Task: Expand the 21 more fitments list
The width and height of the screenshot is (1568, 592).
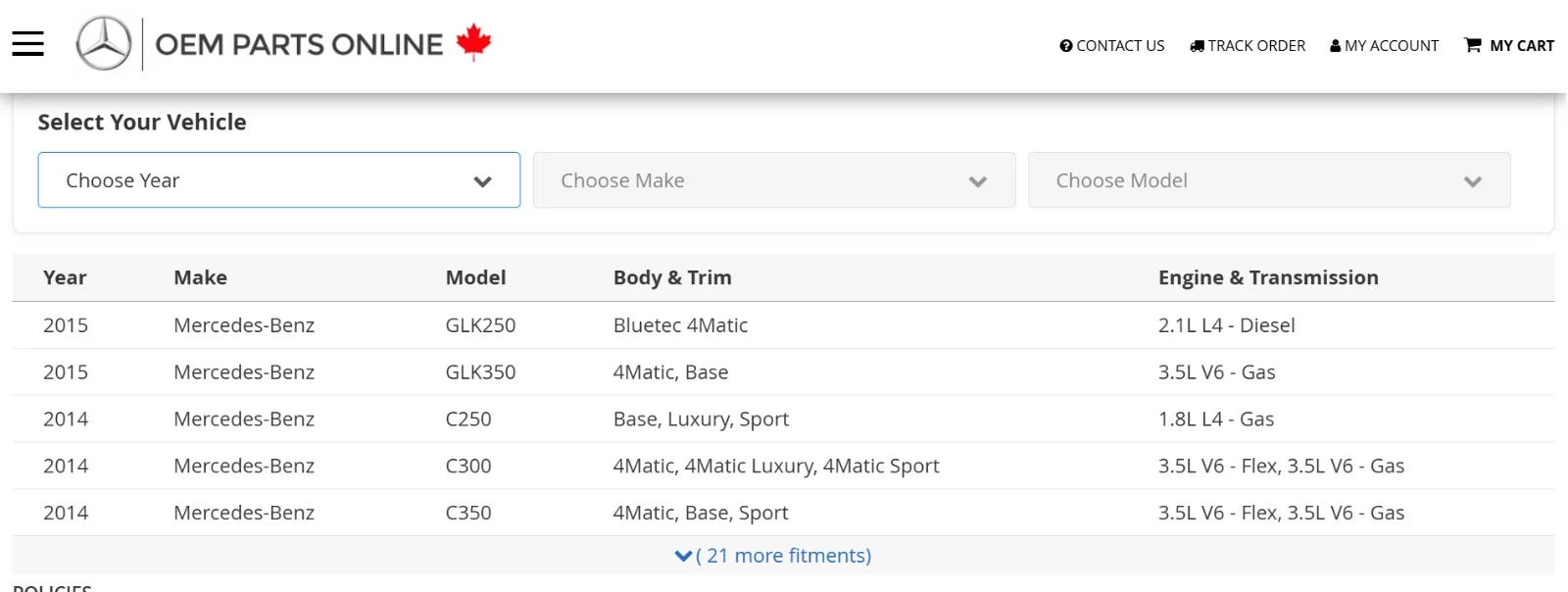Action: tap(774, 556)
